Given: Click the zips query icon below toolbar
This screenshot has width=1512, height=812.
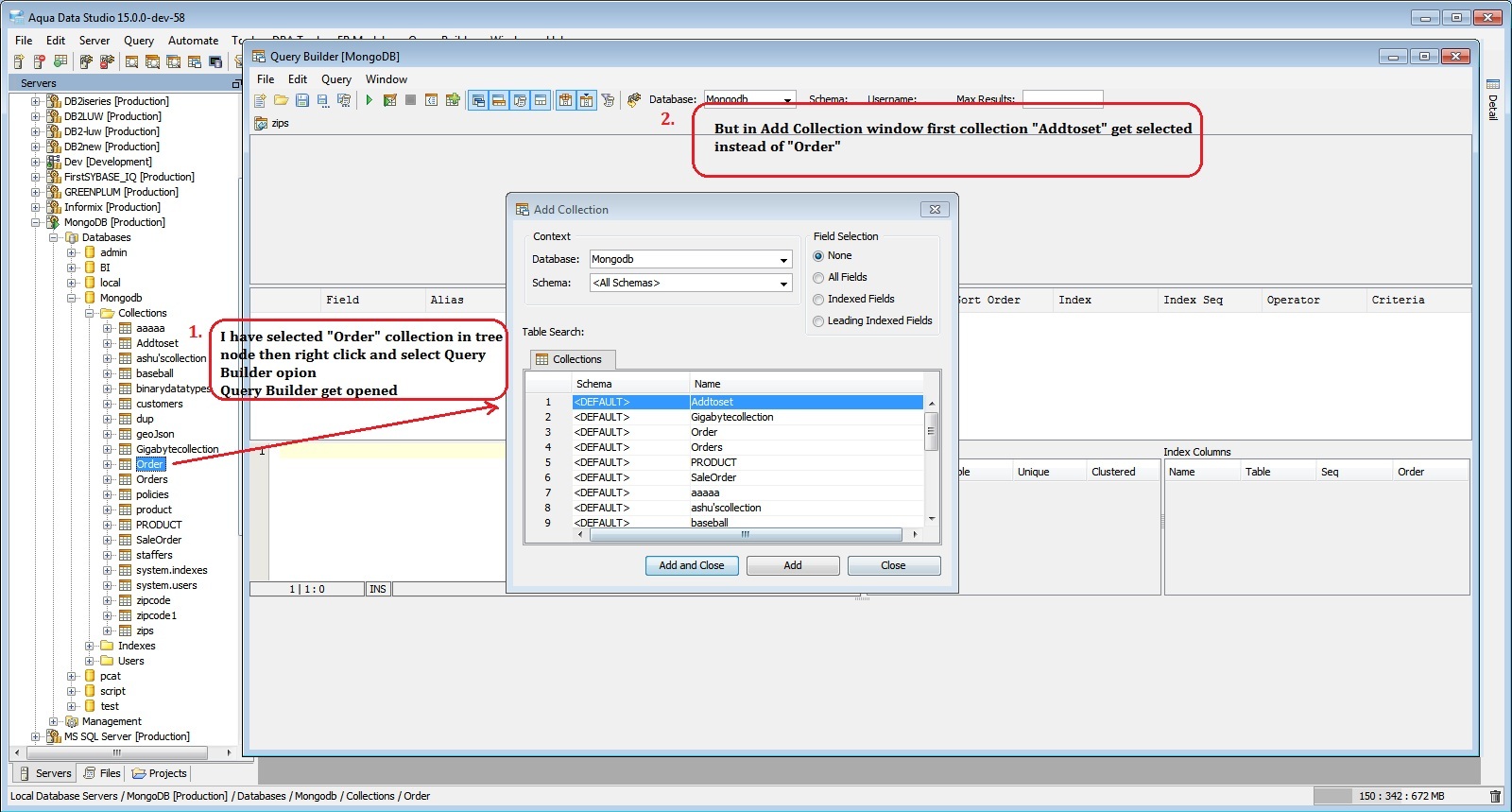Looking at the screenshot, I should click(261, 124).
